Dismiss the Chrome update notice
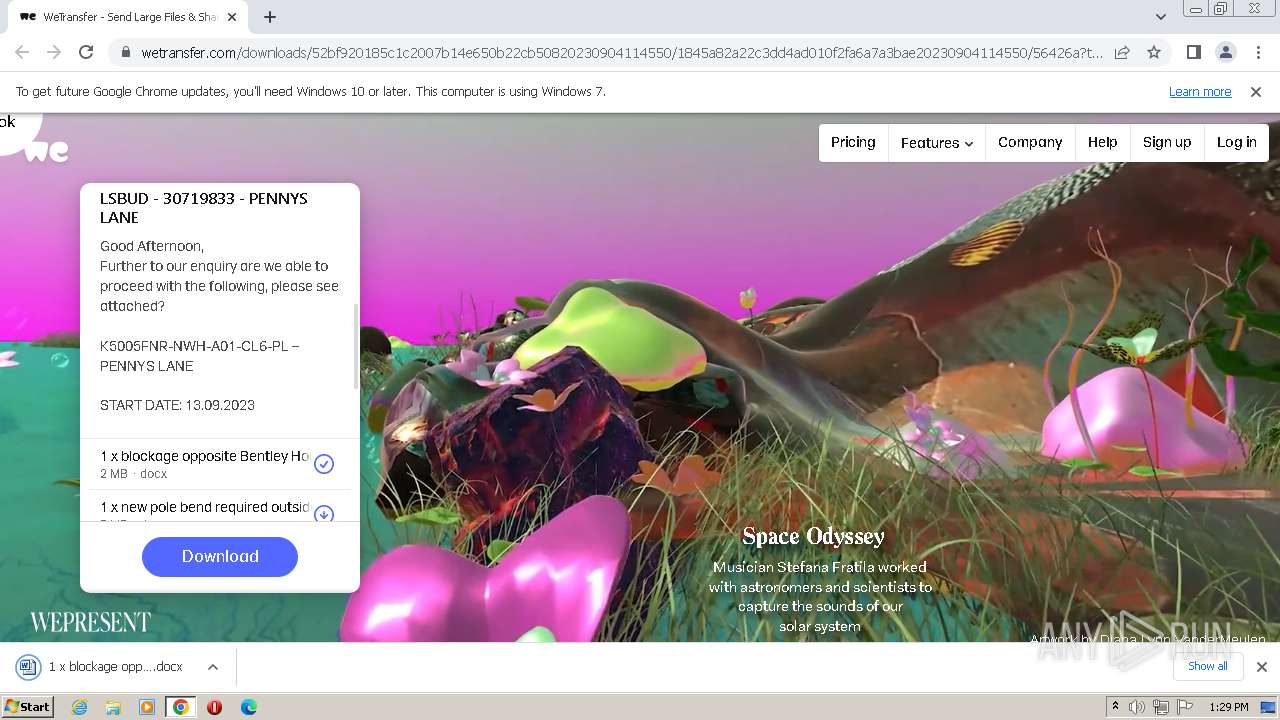 [1256, 91]
